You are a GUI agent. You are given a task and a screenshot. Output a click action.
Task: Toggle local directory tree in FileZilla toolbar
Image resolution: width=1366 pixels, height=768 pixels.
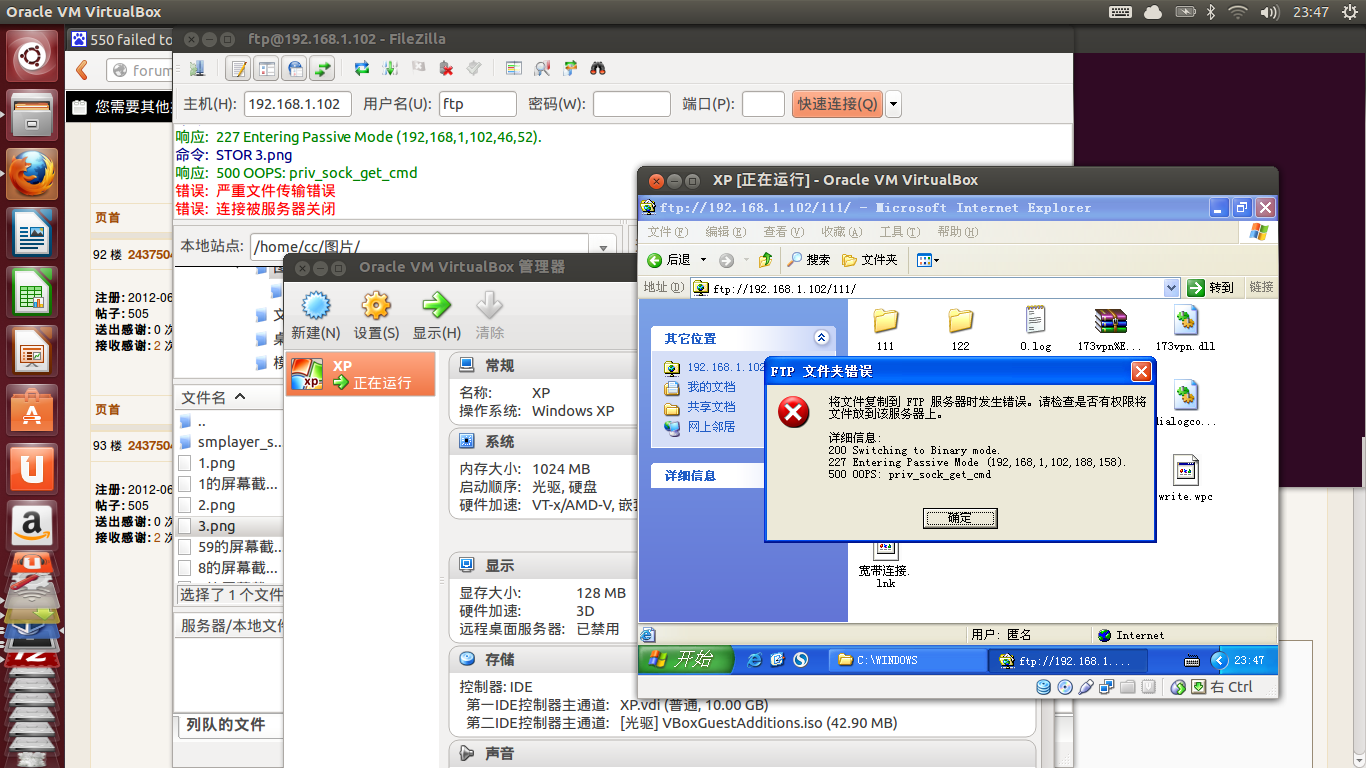tap(266, 68)
